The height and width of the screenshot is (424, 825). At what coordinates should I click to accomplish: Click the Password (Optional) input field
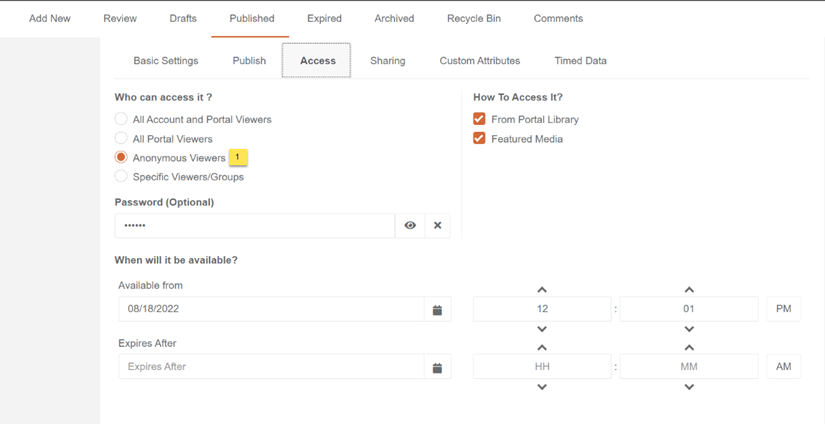click(x=255, y=226)
